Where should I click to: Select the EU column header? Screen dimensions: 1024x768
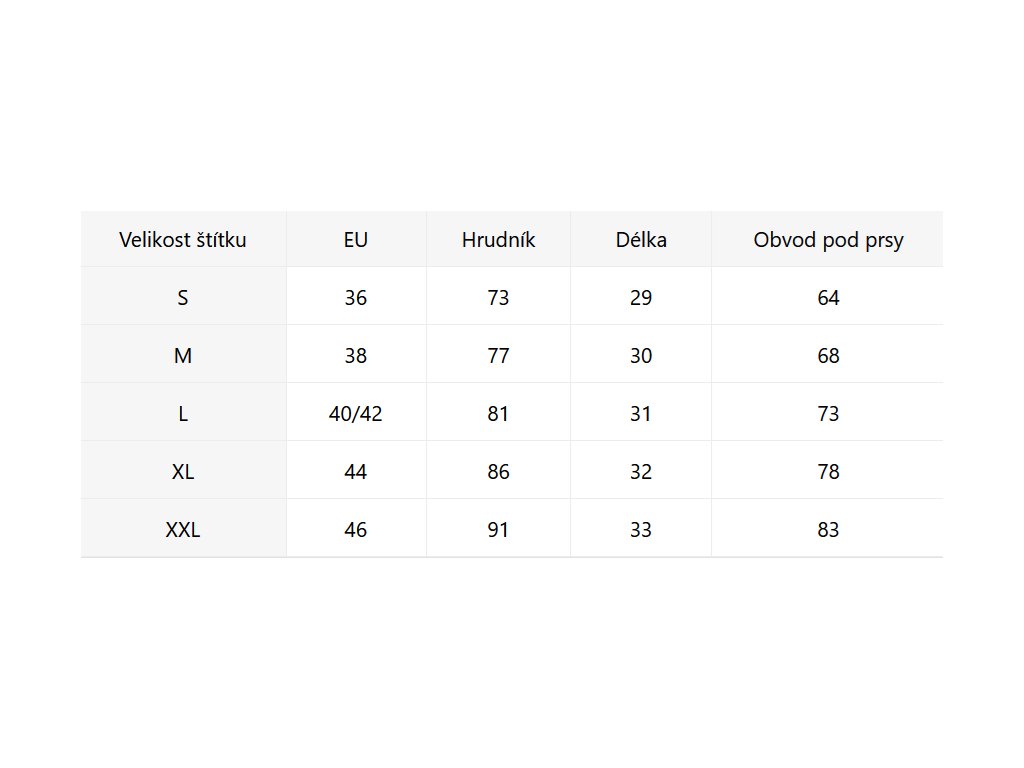tap(355, 240)
